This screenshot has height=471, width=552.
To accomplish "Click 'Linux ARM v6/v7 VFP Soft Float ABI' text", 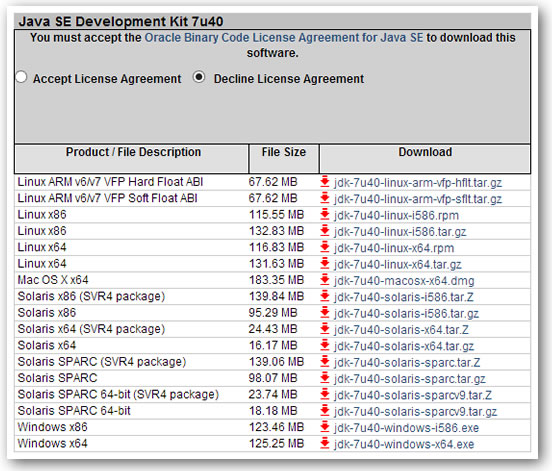I will (x=107, y=198).
